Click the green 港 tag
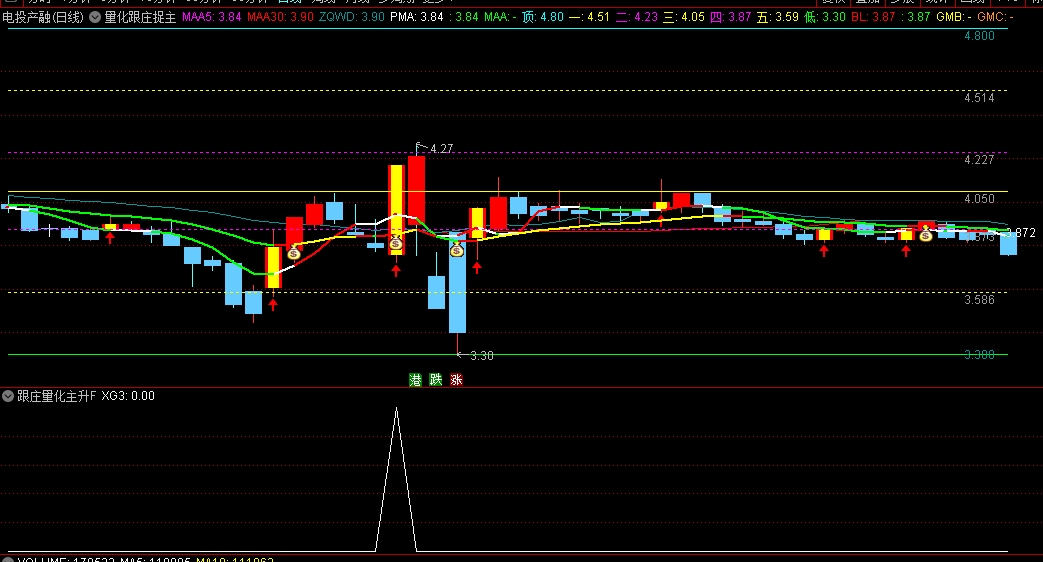 (x=415, y=380)
